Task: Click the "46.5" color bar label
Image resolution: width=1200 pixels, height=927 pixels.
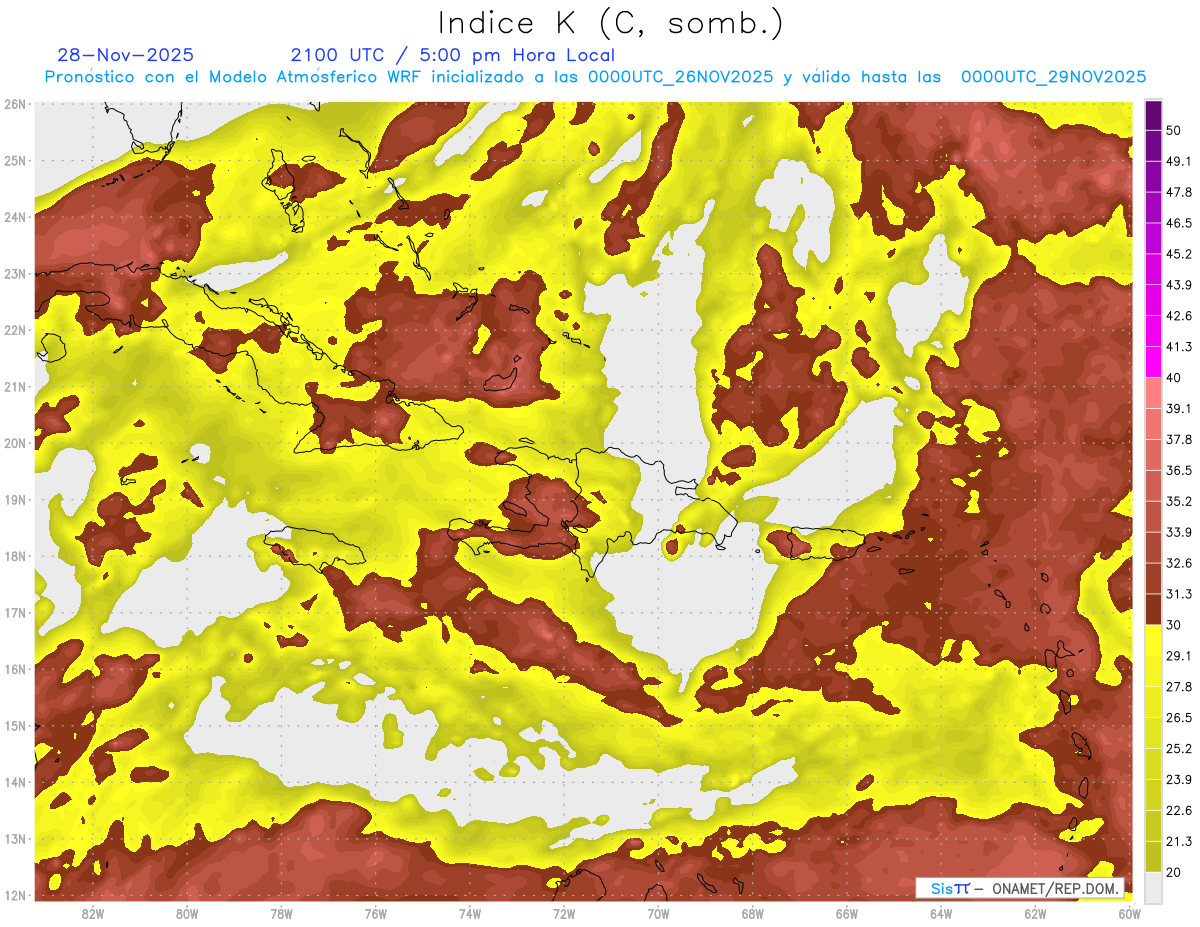Action: click(x=1179, y=223)
